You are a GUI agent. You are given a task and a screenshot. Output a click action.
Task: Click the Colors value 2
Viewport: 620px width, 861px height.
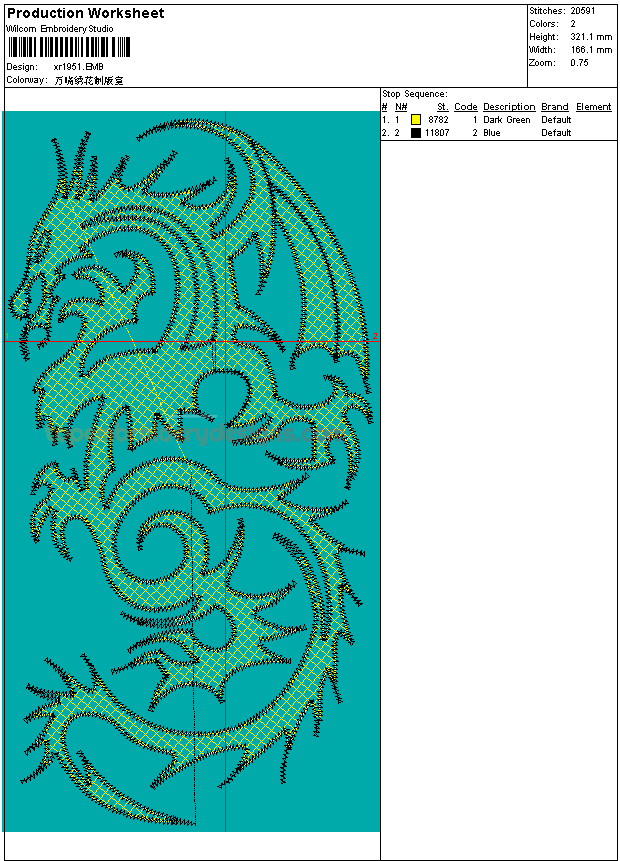(573, 24)
